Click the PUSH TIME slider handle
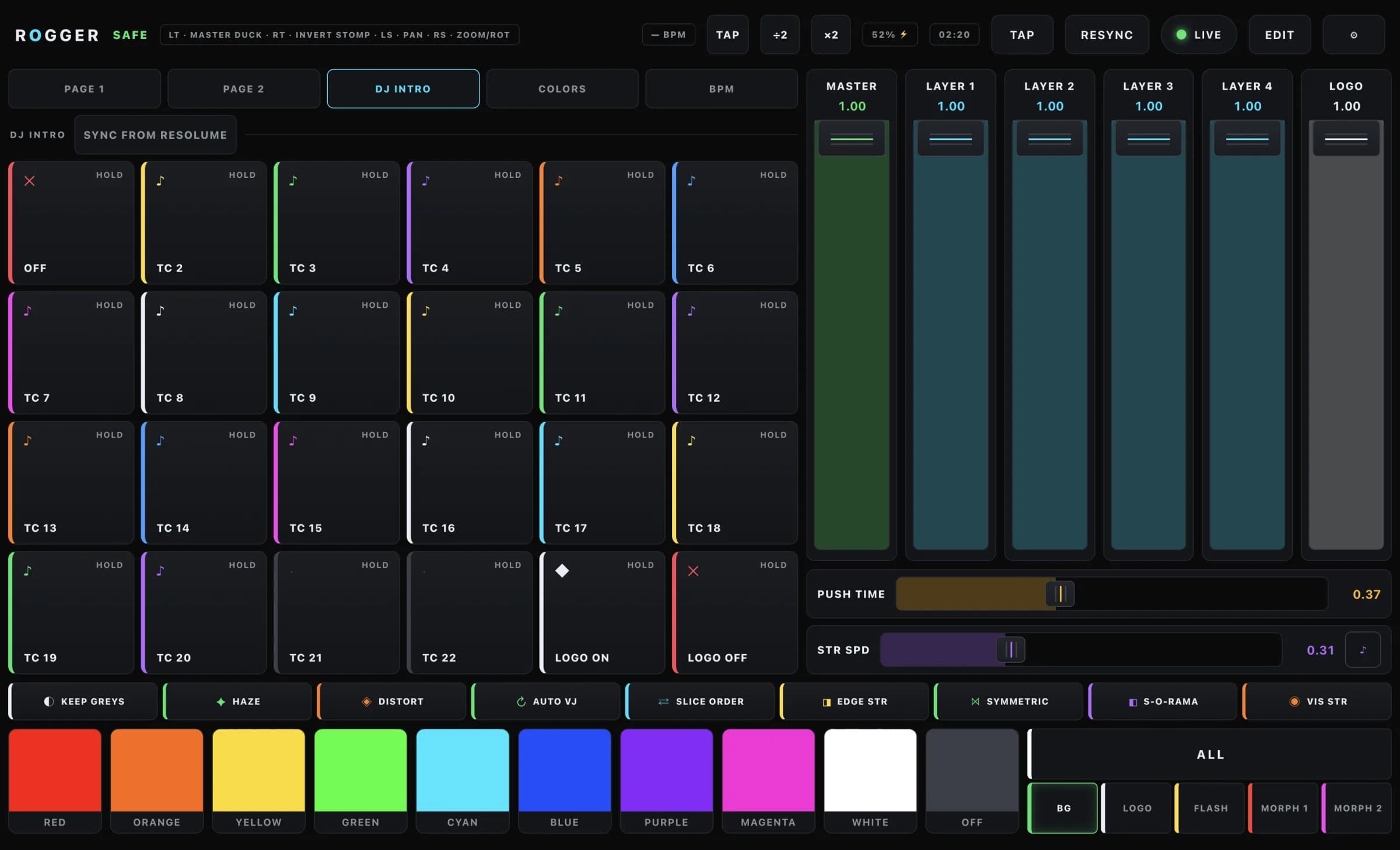 pyautogui.click(x=1060, y=594)
